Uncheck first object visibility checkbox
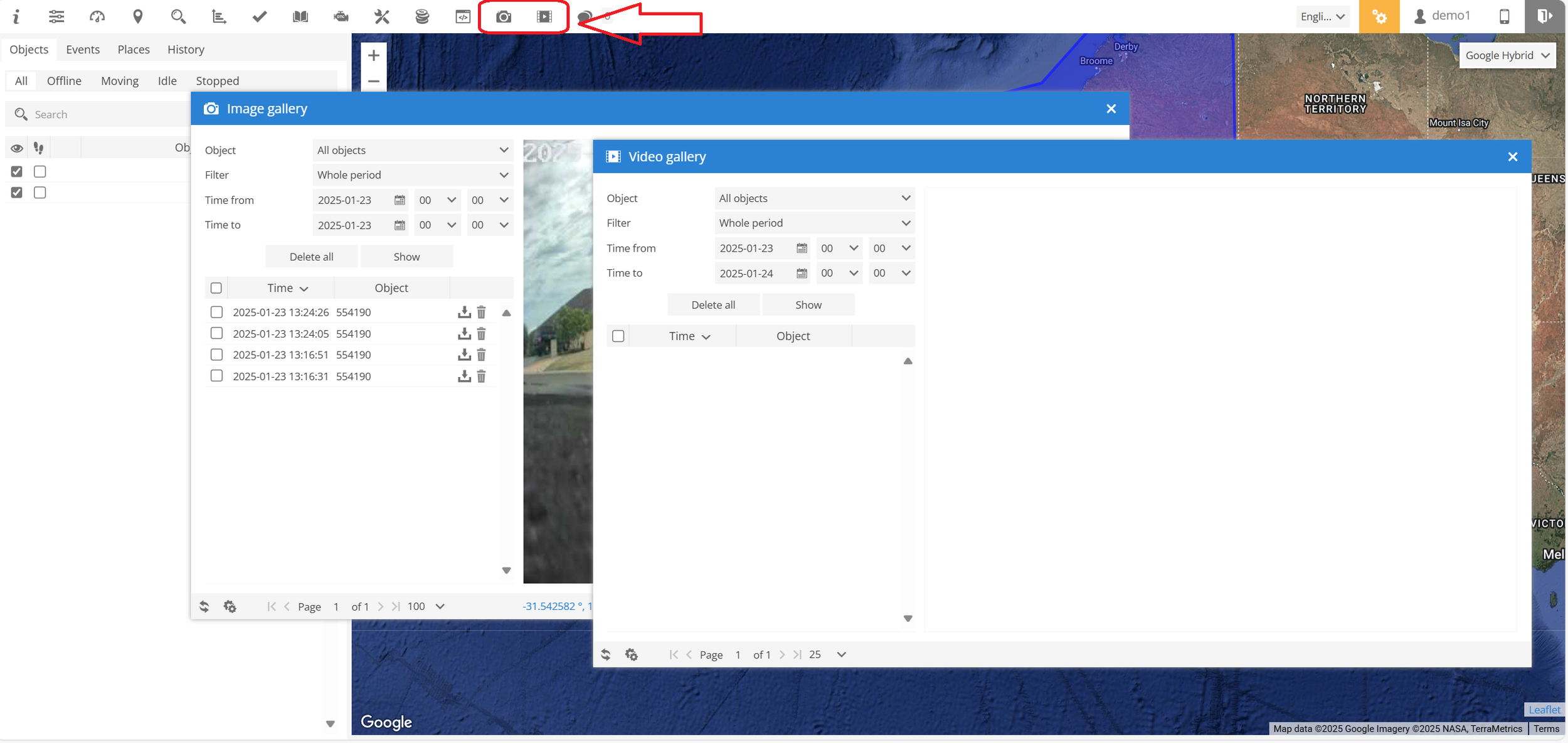The width and height of the screenshot is (1568, 743). 17,172
